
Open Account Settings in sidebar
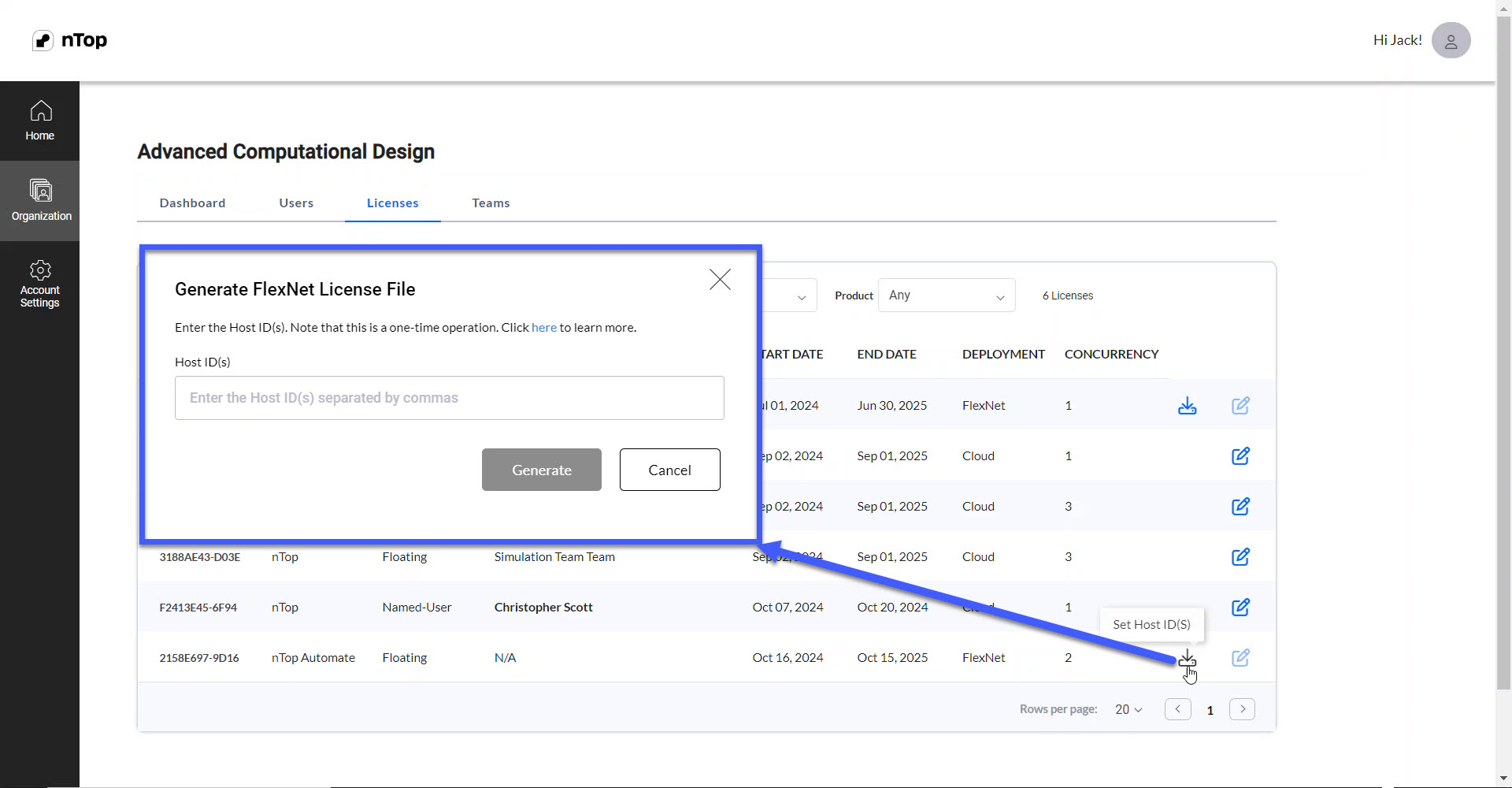[39, 284]
